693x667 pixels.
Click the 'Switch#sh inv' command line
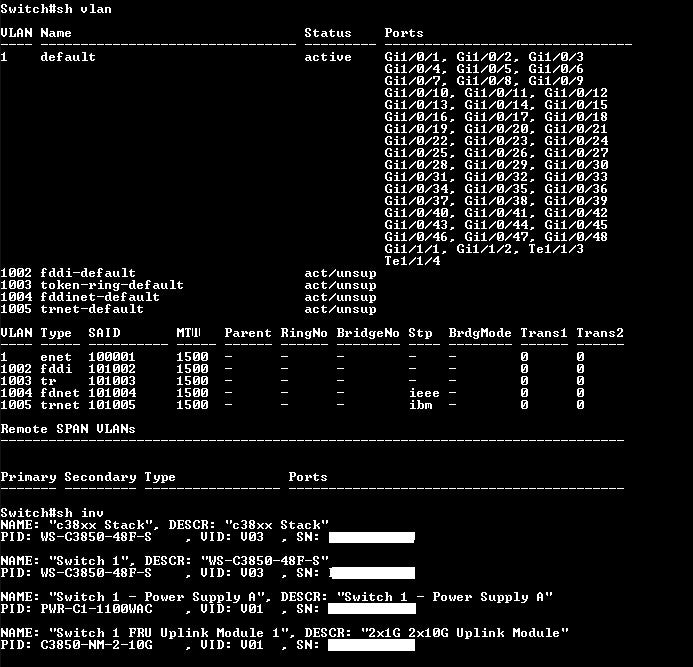tap(52, 513)
